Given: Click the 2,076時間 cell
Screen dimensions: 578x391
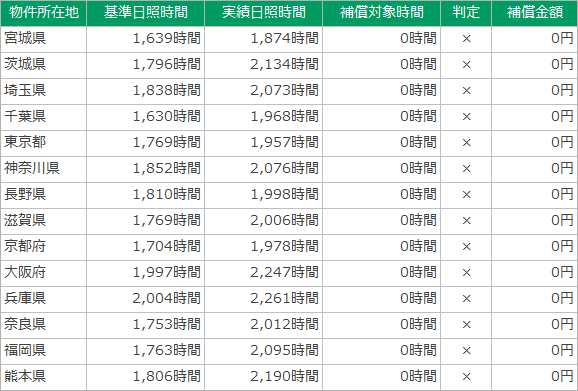Looking at the screenshot, I should (x=264, y=169).
